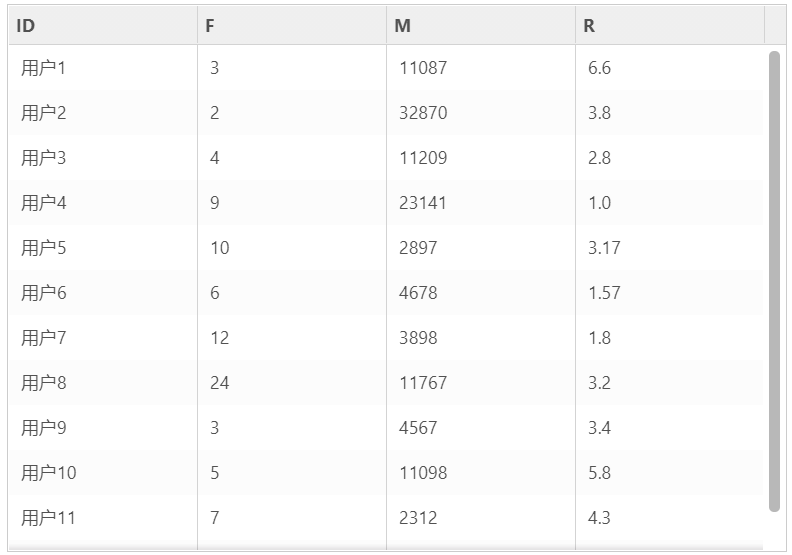Select the 用户11 ID cell

tap(103, 517)
